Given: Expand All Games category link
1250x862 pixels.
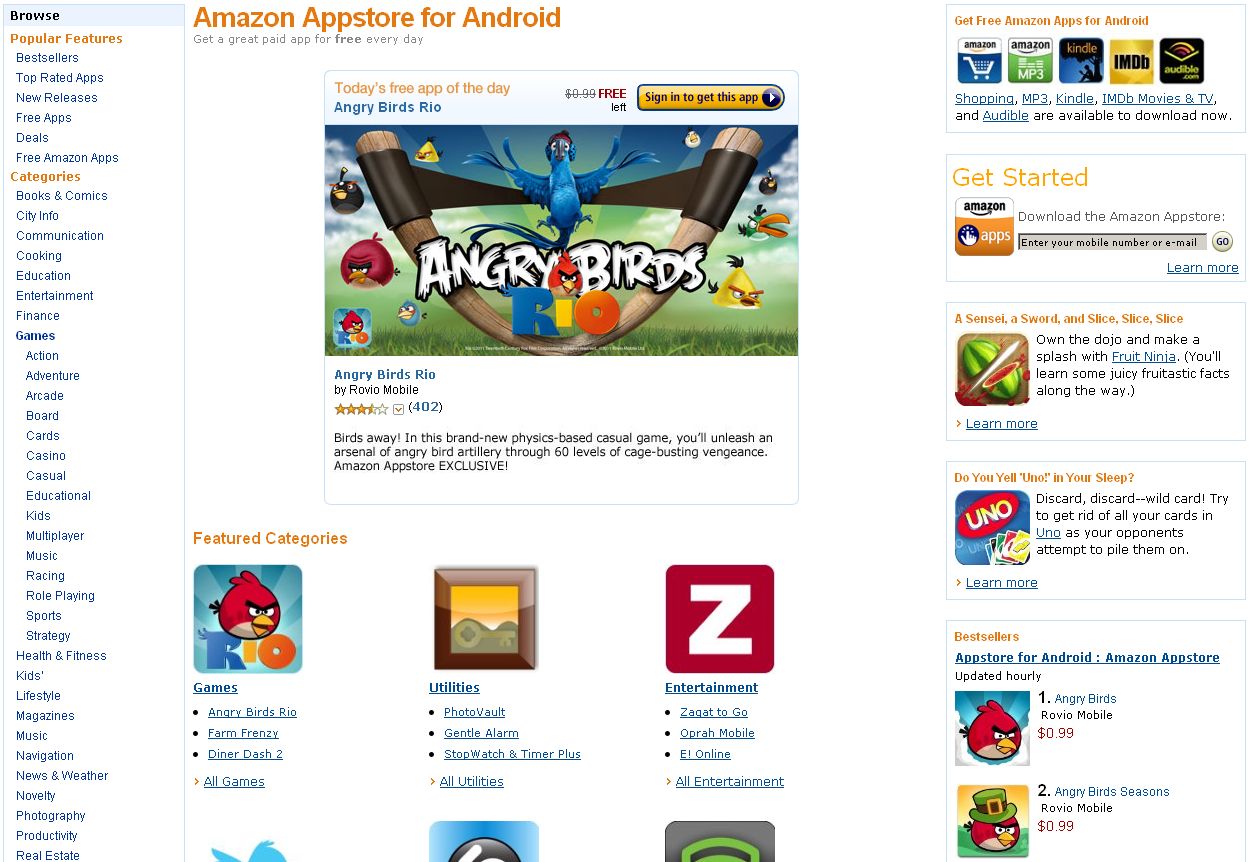Looking at the screenshot, I should coord(234,782).
